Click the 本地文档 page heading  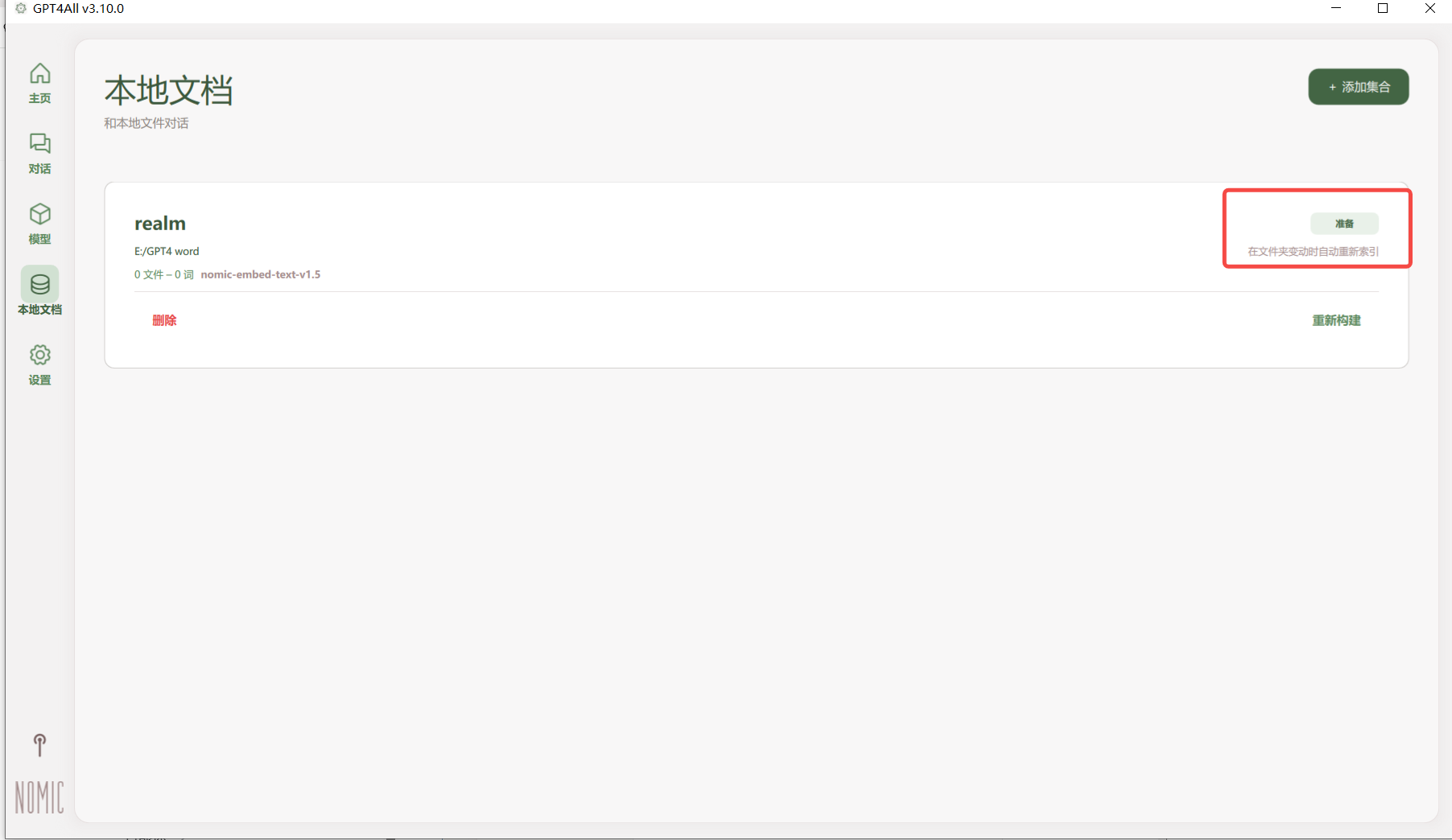coord(169,91)
